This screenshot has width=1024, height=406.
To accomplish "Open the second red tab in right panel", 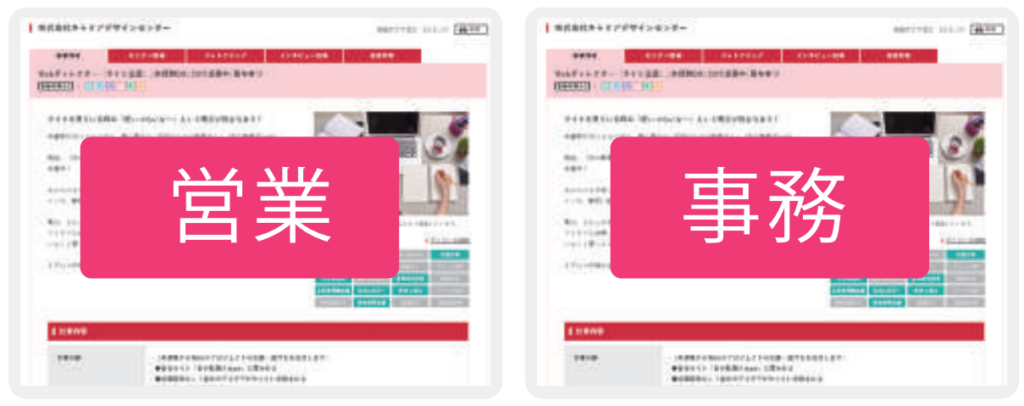I will (x=663, y=56).
